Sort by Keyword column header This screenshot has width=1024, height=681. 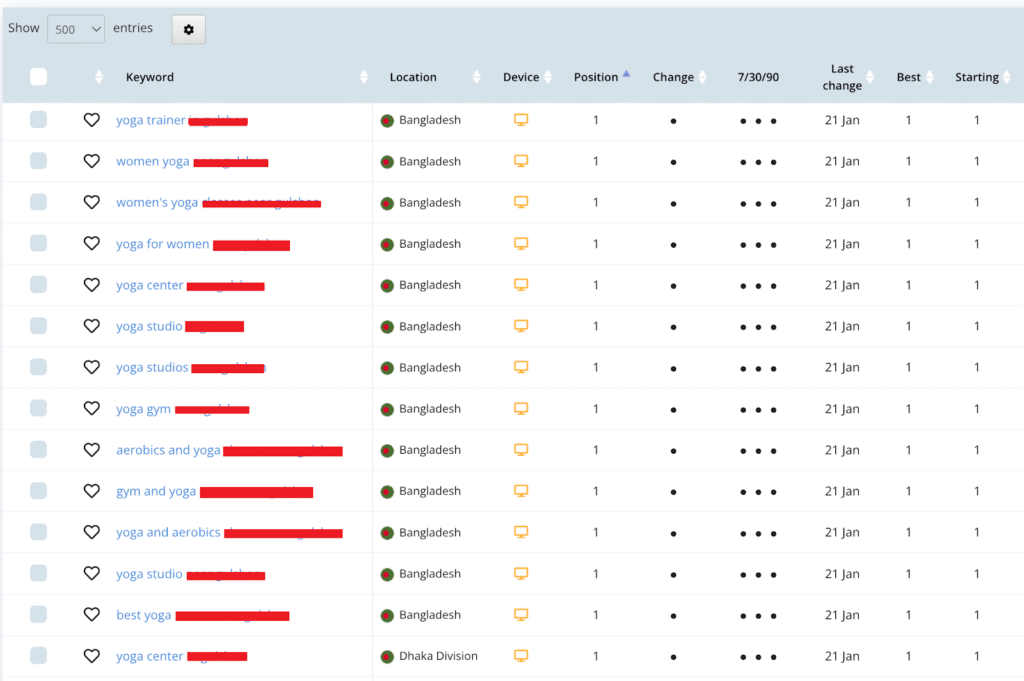(150, 77)
